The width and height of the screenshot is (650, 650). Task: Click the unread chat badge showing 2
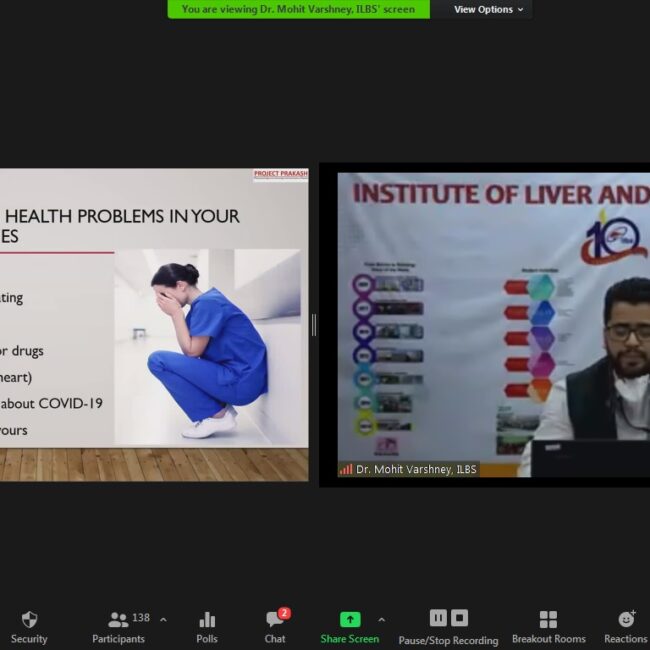[284, 613]
